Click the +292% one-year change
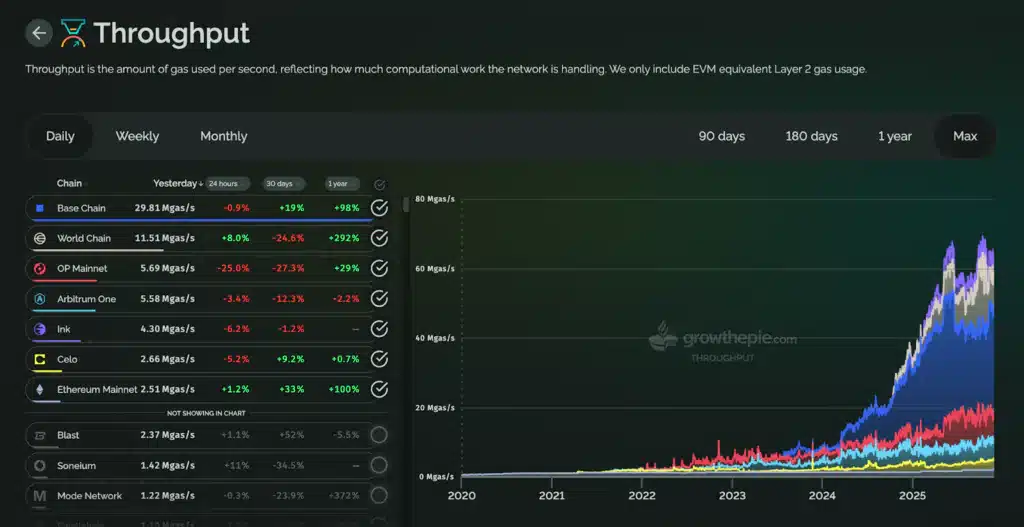 tap(344, 238)
